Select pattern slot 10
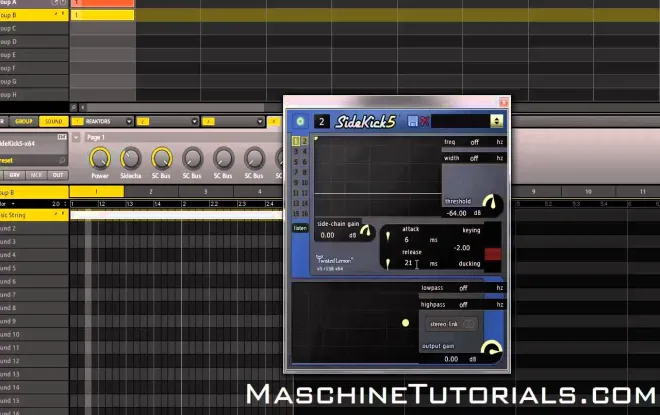This screenshot has height=415, width=660. [588, 192]
